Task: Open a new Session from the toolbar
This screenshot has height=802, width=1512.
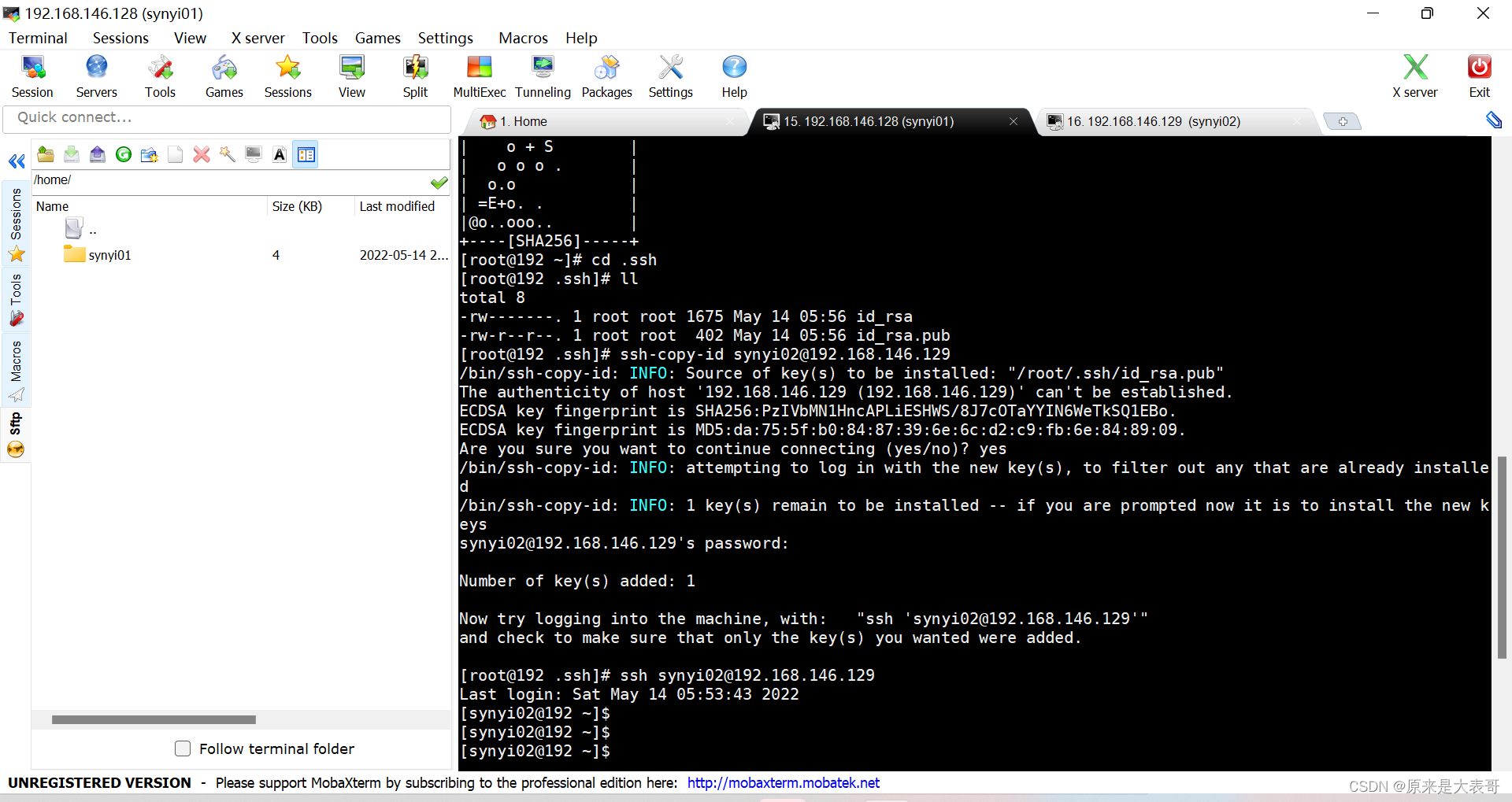Action: (x=32, y=76)
